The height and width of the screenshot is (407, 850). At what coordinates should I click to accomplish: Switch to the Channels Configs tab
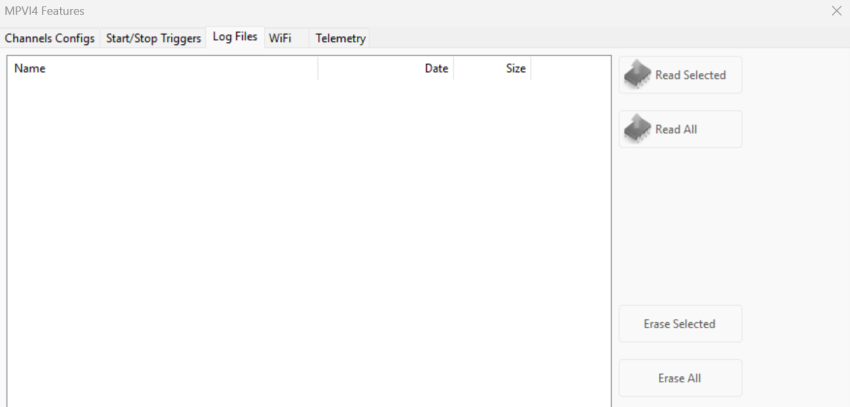click(x=50, y=38)
